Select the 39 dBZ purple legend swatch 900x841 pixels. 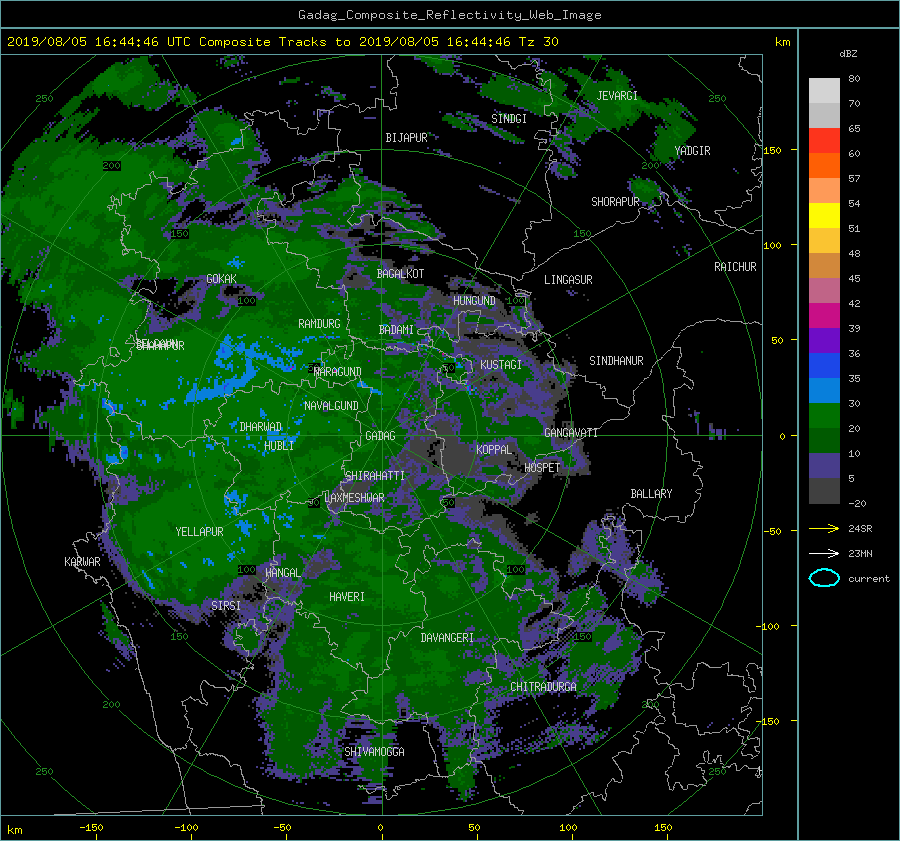(824, 340)
